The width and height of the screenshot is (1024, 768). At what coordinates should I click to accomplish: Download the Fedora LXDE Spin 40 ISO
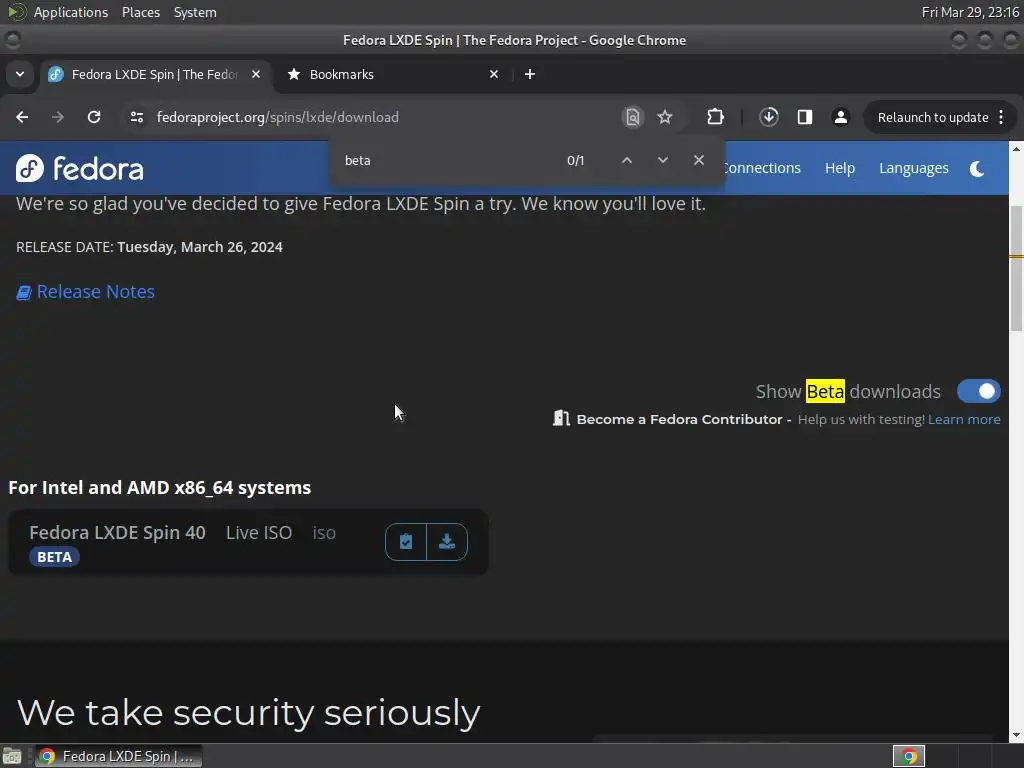tap(447, 541)
